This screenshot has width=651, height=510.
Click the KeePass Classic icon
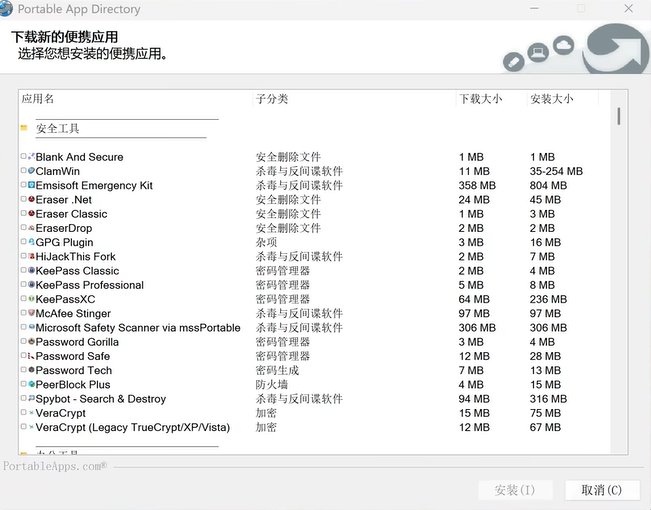click(31, 270)
